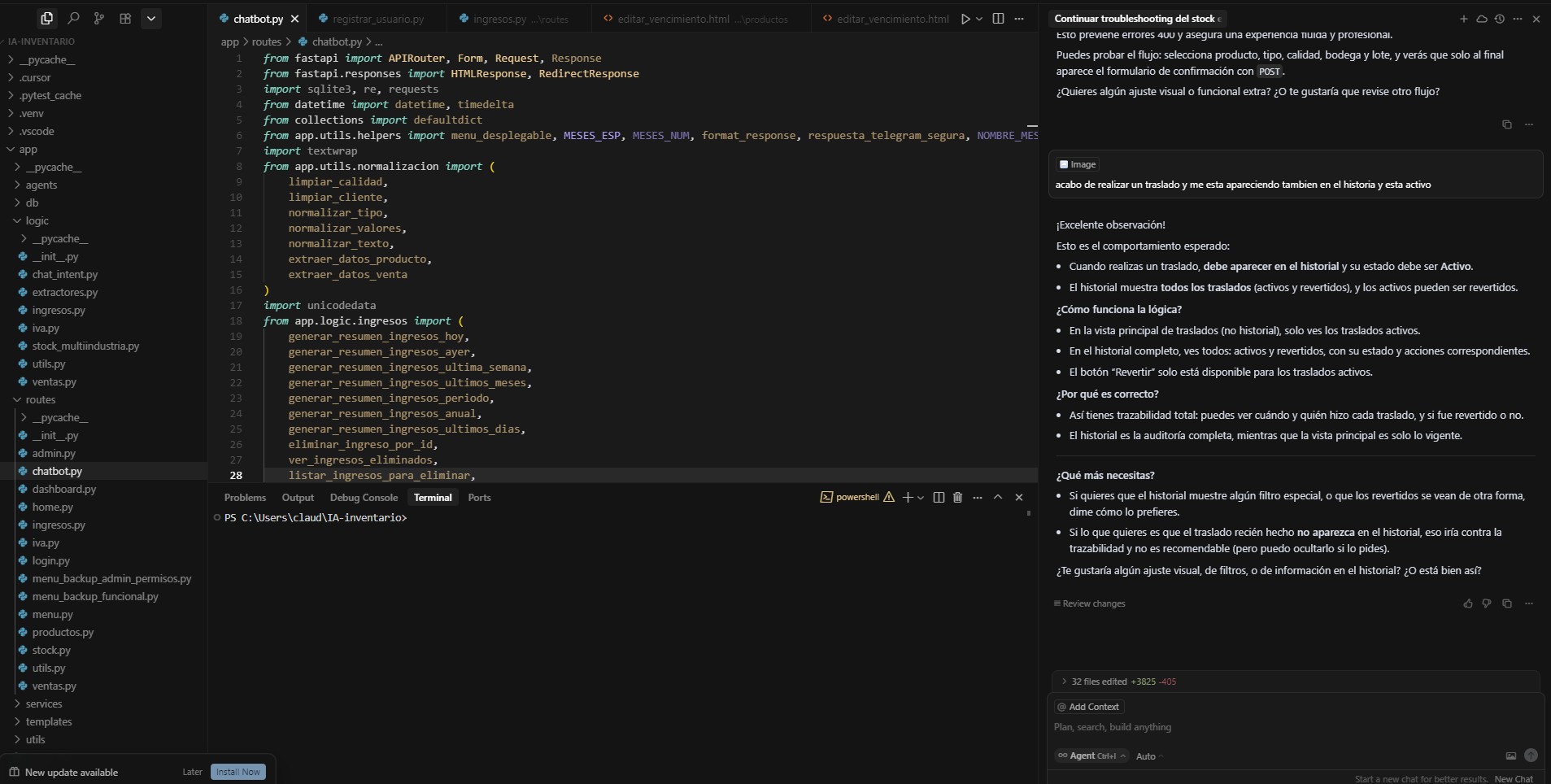1551x784 pixels.
Task: Click Add Context button
Action: [x=1088, y=707]
